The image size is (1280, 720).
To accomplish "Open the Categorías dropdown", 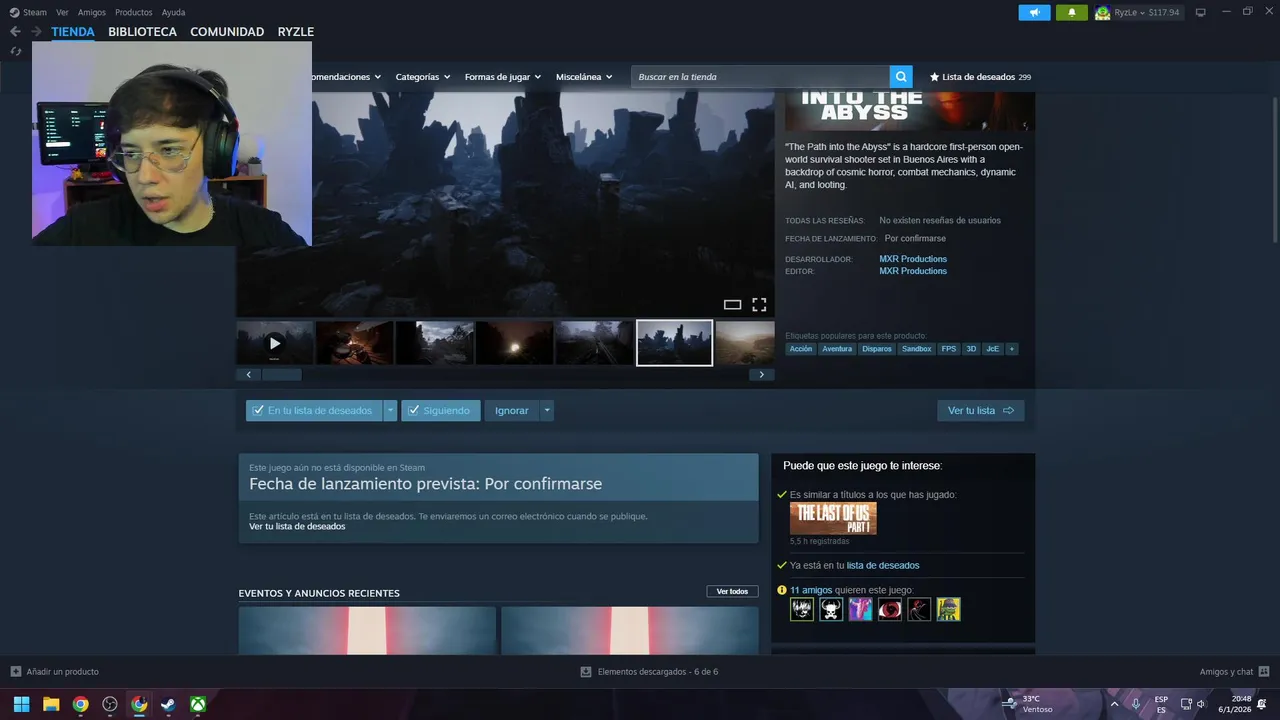I will point(422,77).
